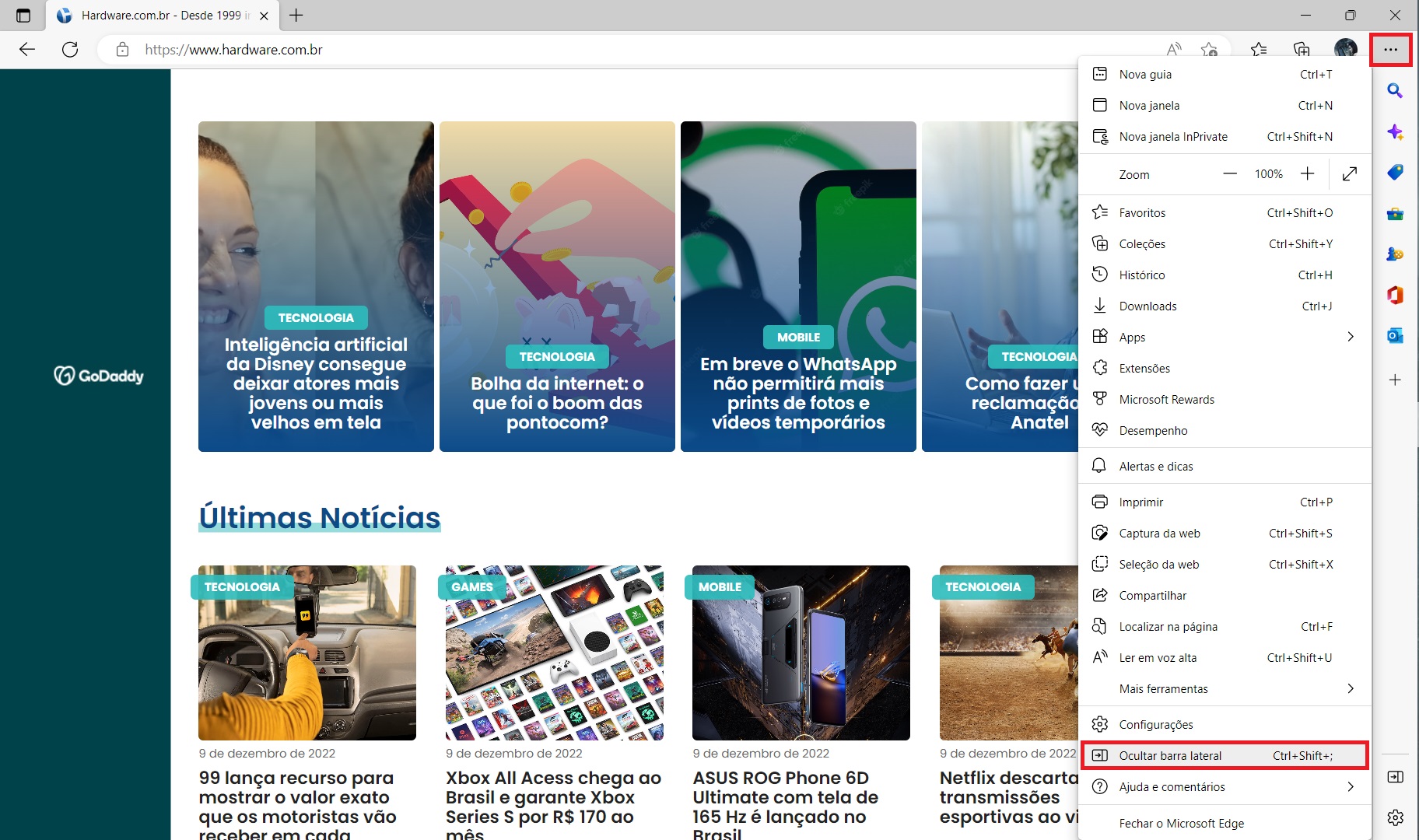Close the Hardware.com.br tab
The height and width of the screenshot is (840, 1419).
(x=264, y=16)
